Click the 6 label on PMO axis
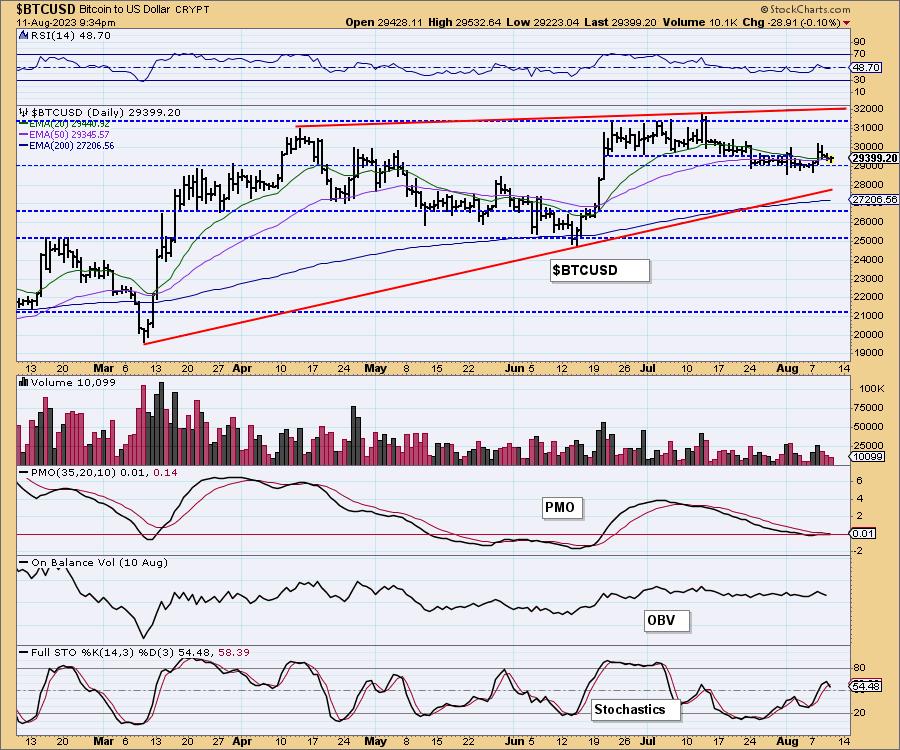900x750 pixels. coord(859,481)
